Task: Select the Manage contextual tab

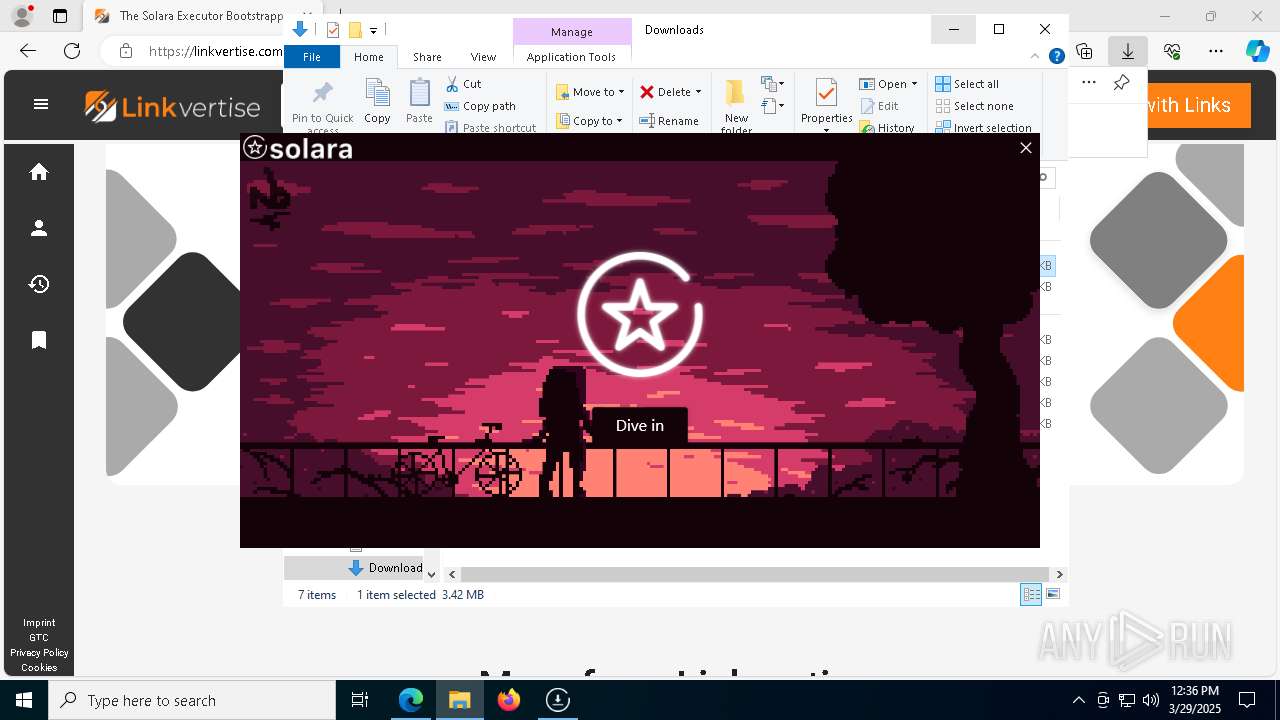Action: 571,32
